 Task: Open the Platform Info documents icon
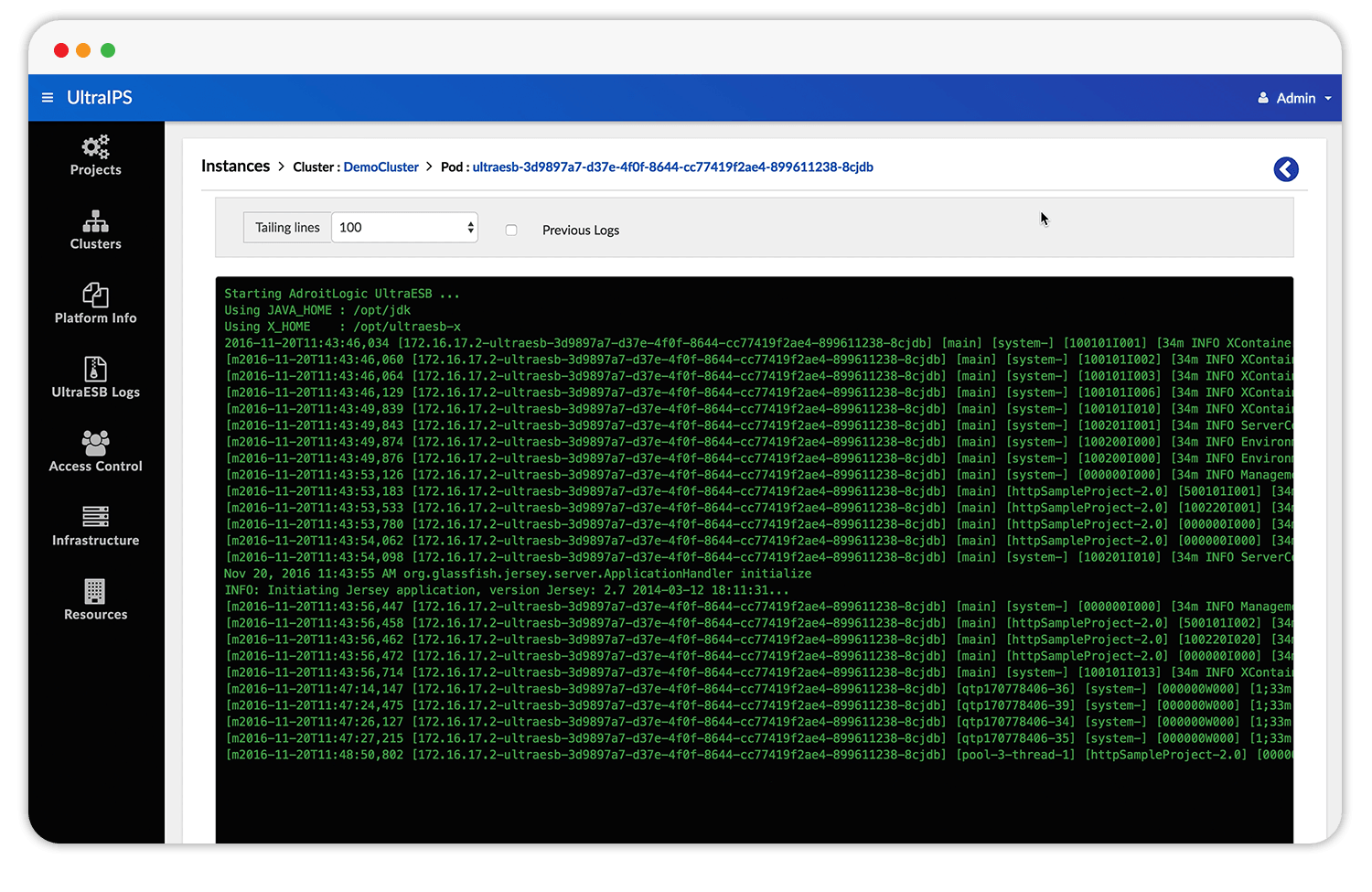[x=95, y=295]
